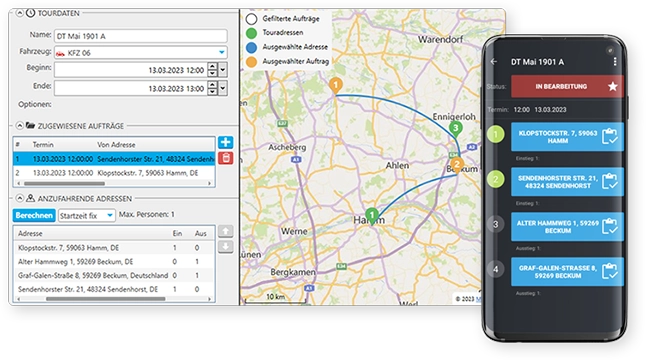
Task: Tap the back arrow on the phone app
Action: (x=494, y=62)
